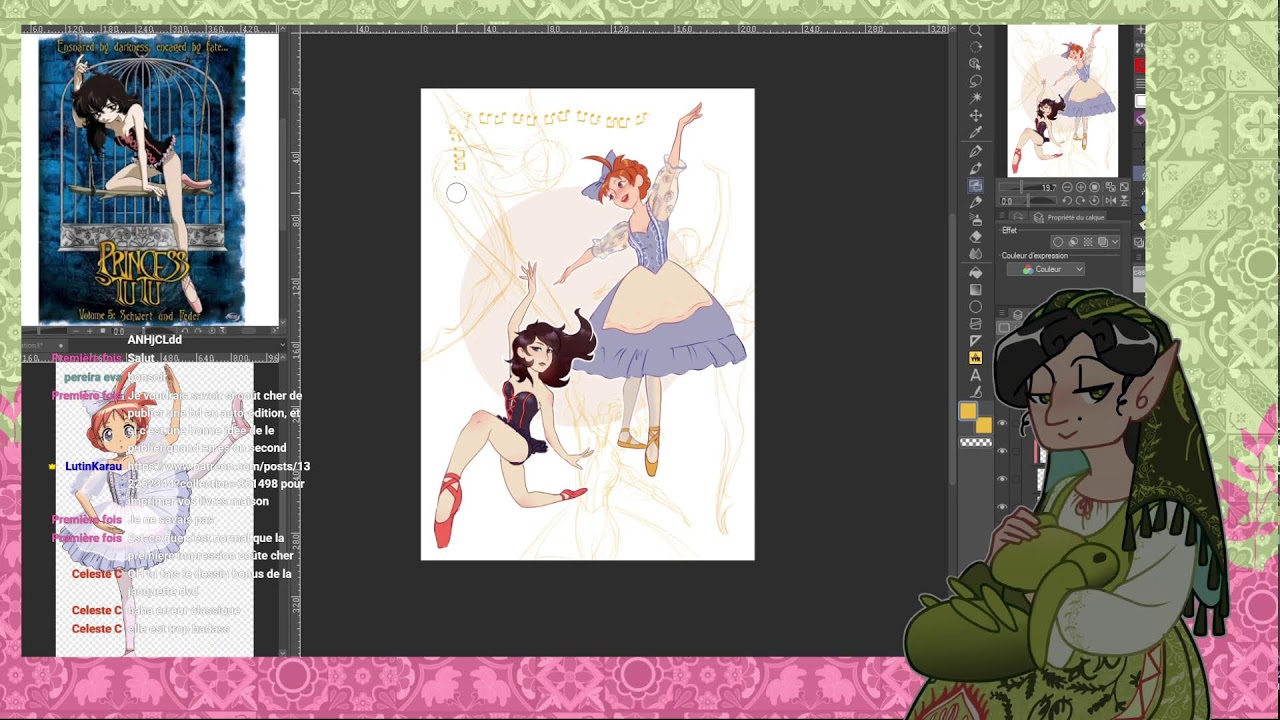This screenshot has height=720, width=1280.
Task: Click the Princess Tutu reference image
Action: pyautogui.click(x=141, y=181)
